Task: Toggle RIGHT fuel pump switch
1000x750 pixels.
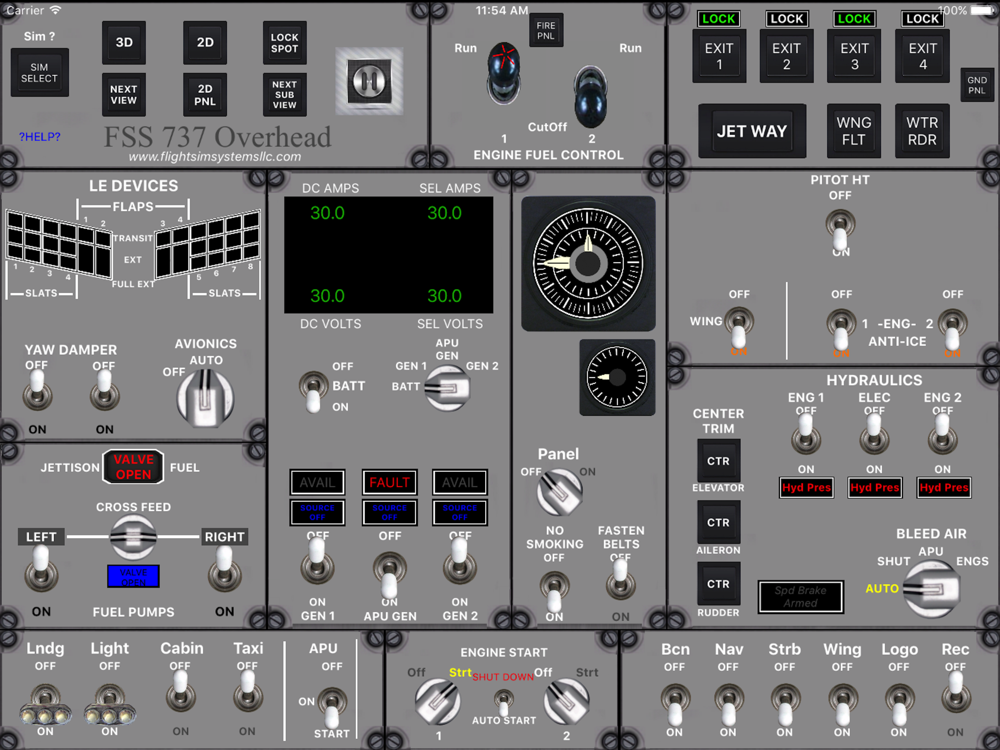Action: pos(224,568)
